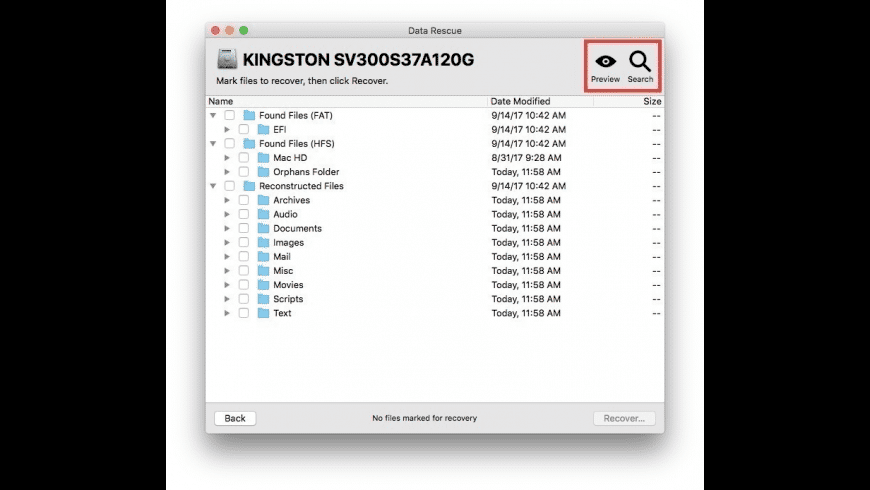870x490 pixels.
Task: Tick the Mail checkbox
Action: [x=244, y=256]
